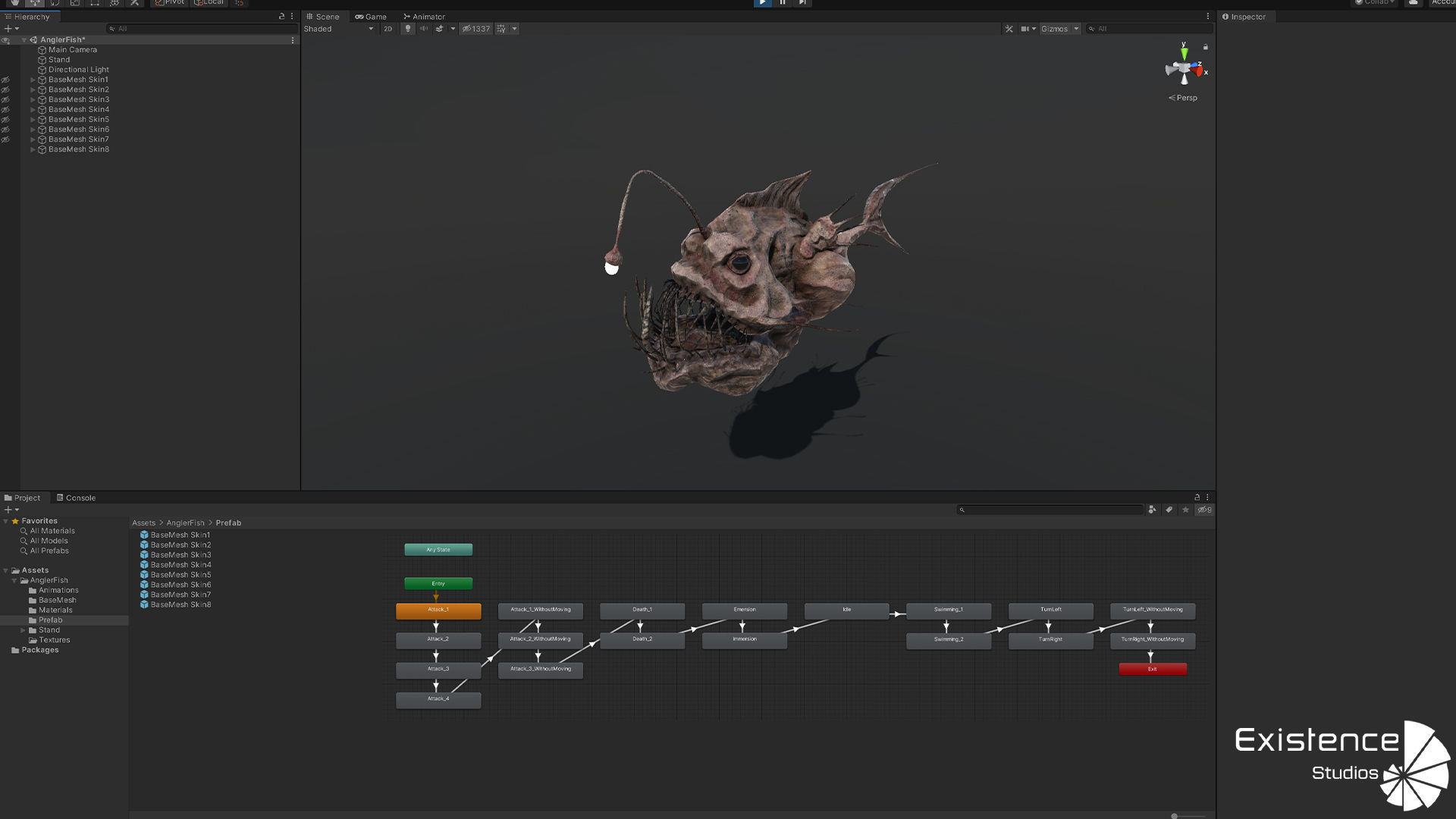Image resolution: width=1456 pixels, height=819 pixels.
Task: Switch to the Game tab
Action: click(371, 17)
